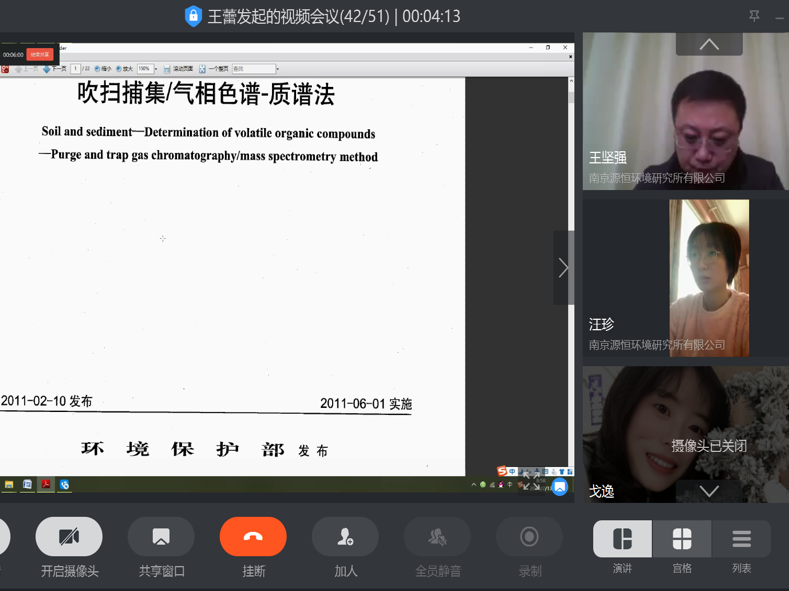Click the PDF reader icon in shared taskbar

pyautogui.click(x=46, y=484)
